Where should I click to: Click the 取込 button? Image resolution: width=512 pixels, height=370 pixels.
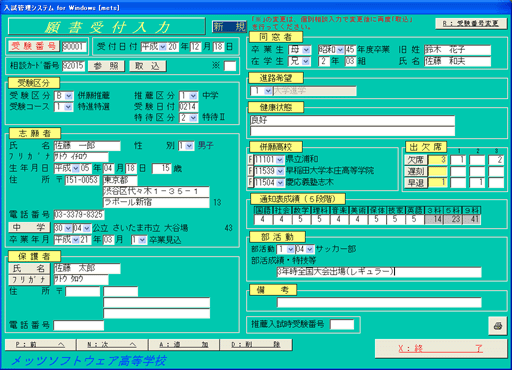pos(147,66)
